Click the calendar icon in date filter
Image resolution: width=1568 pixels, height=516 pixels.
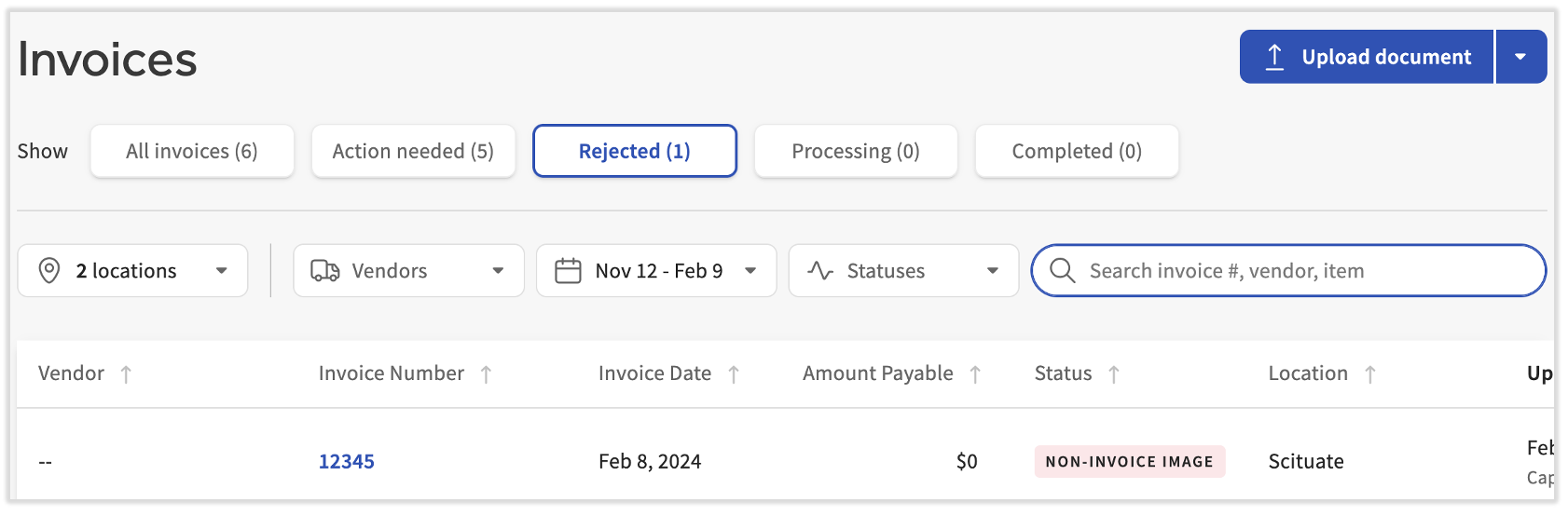coord(568,271)
